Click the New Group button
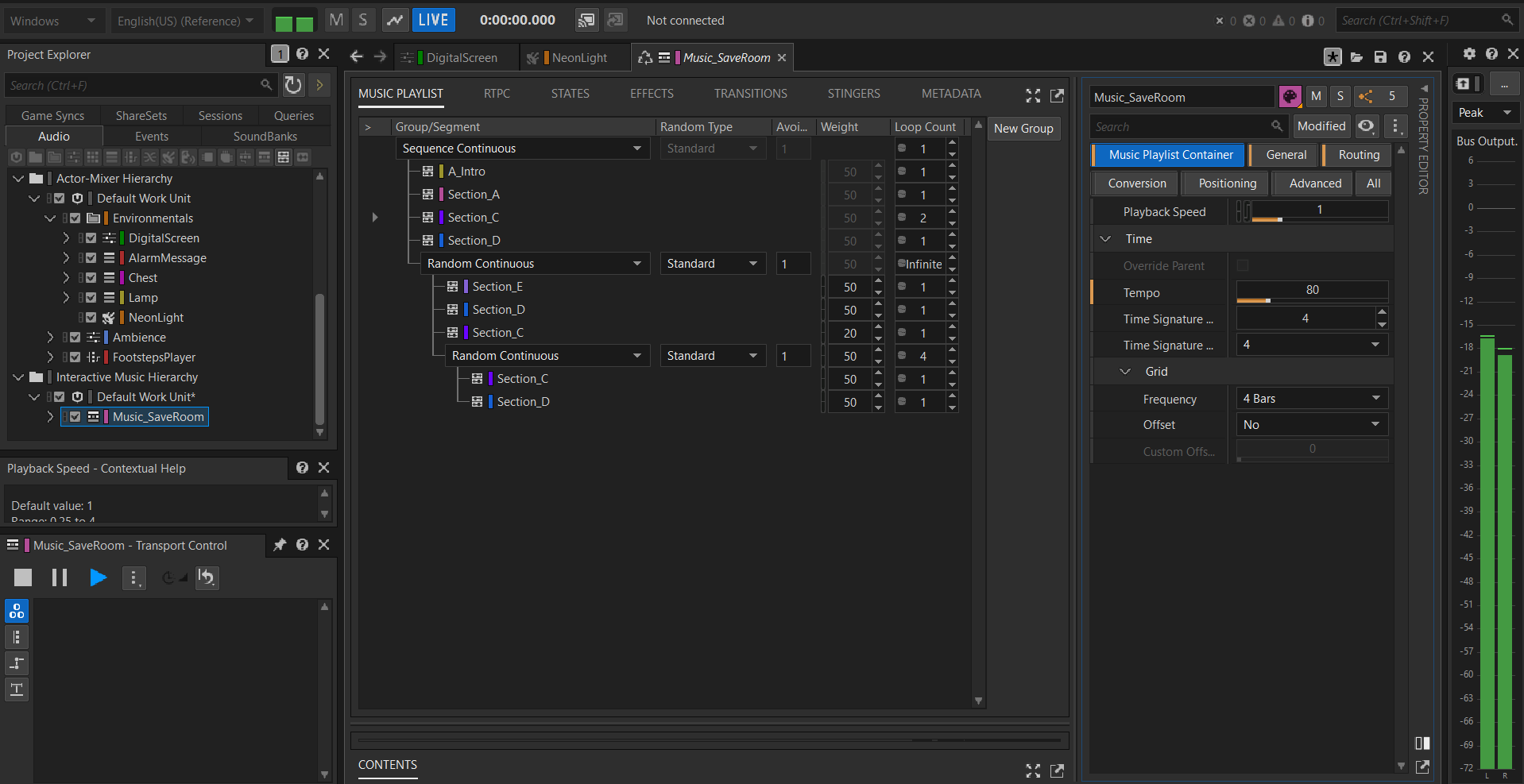Image resolution: width=1524 pixels, height=784 pixels. (x=1023, y=129)
